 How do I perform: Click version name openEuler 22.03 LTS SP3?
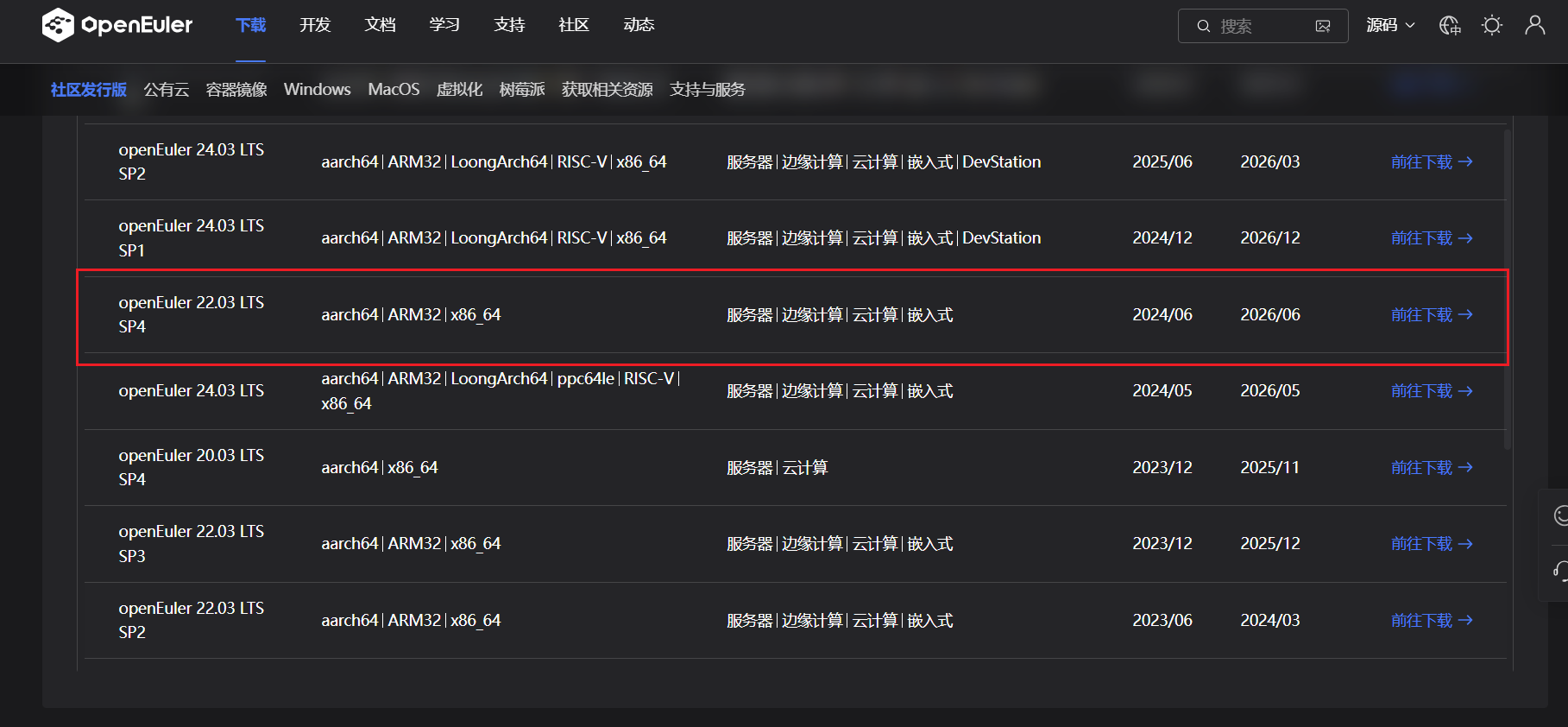192,544
